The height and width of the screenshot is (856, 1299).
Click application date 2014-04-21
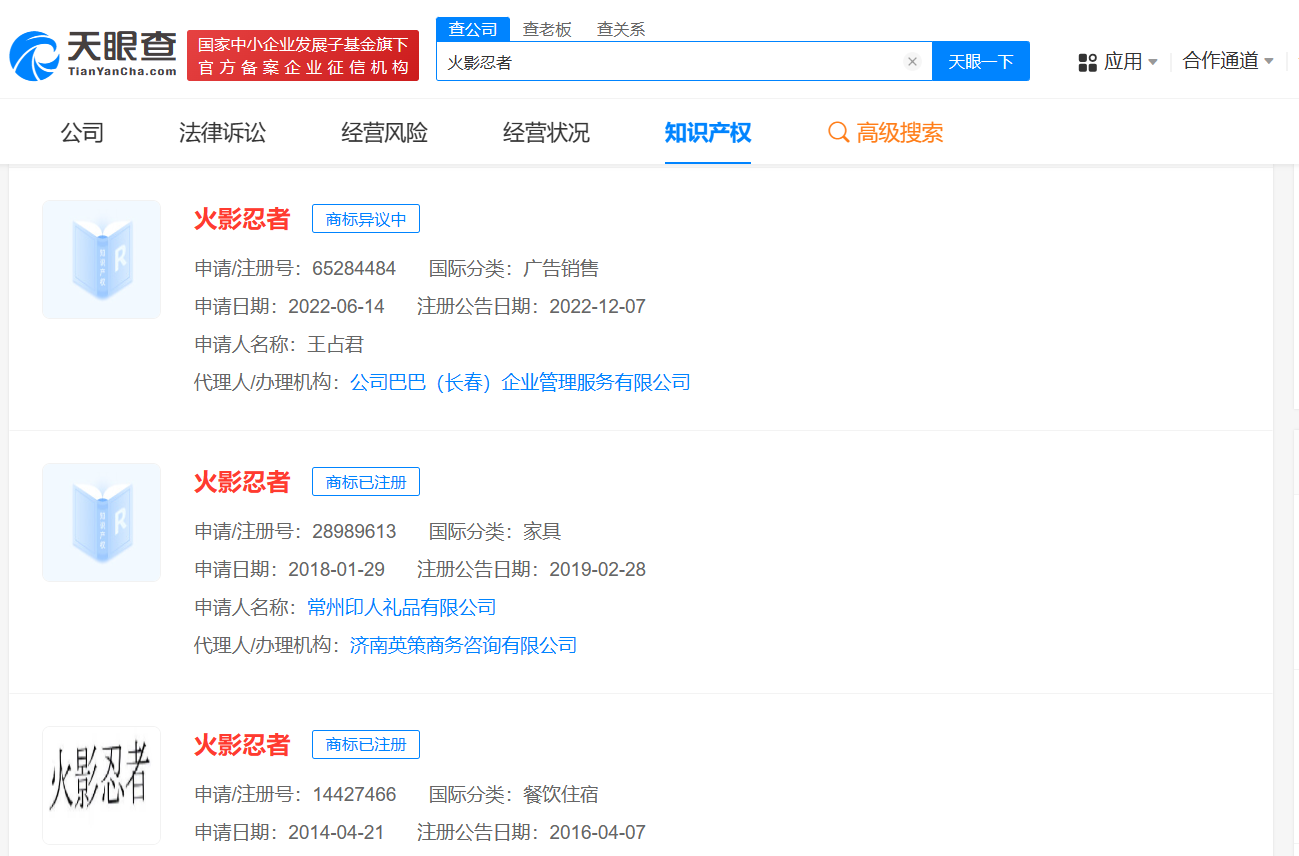pyautogui.click(x=336, y=832)
